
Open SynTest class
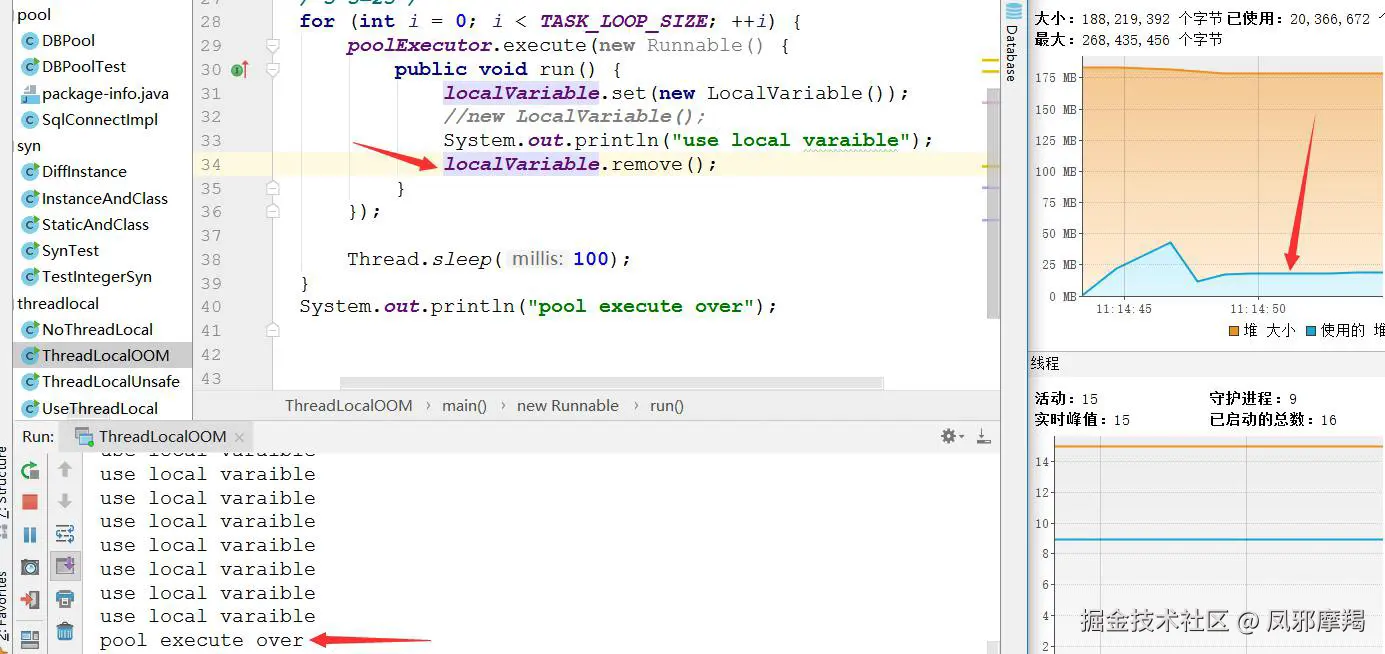coord(70,251)
